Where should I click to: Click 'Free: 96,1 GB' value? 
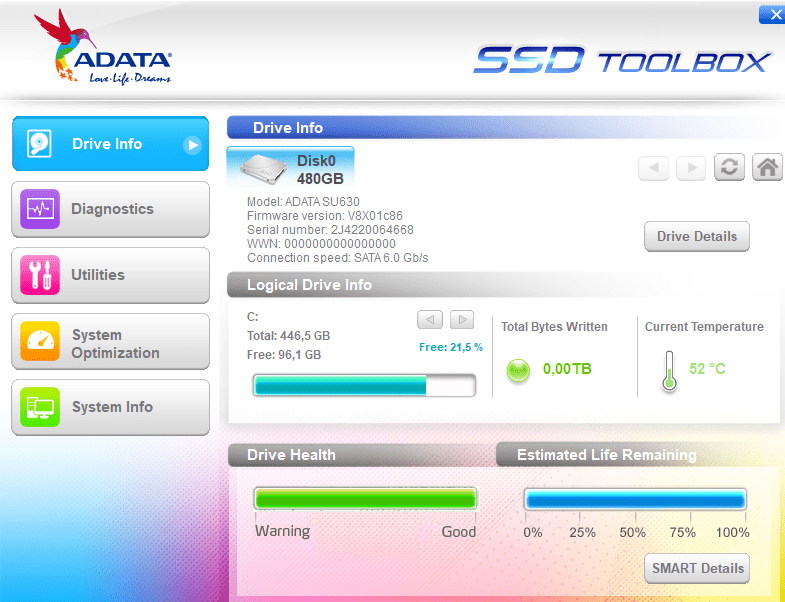(284, 355)
